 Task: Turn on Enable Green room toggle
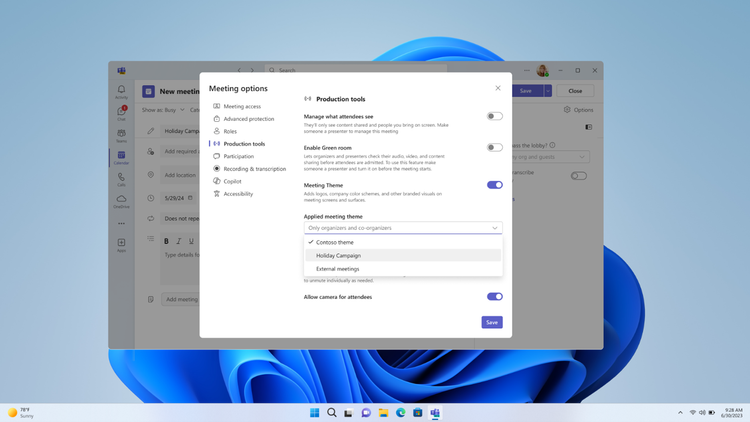[x=495, y=147]
